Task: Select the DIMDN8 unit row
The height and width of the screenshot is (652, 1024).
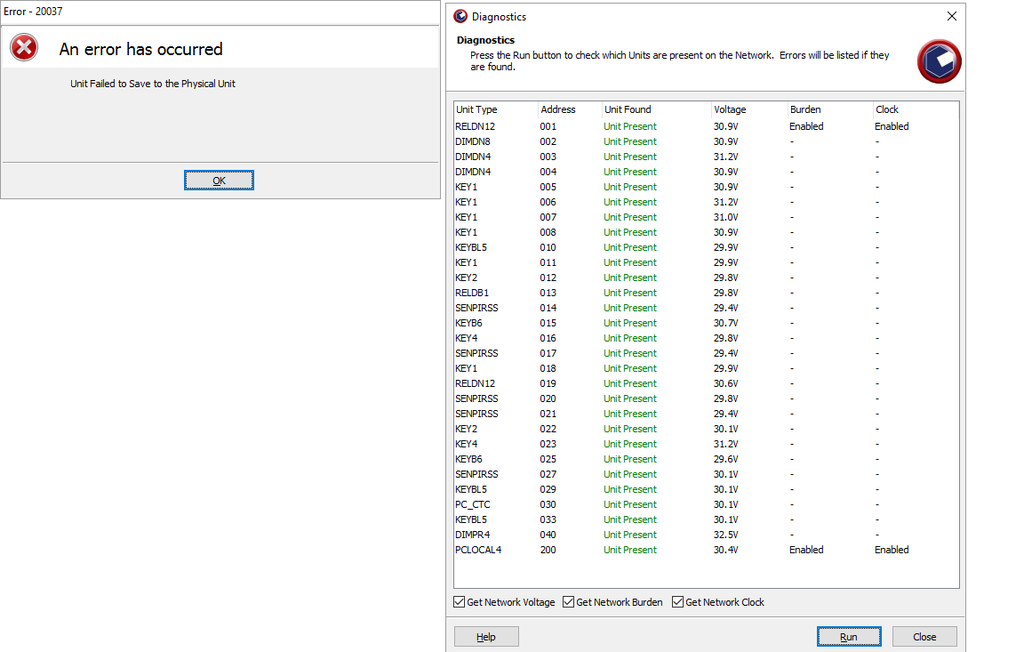Action: (706, 141)
